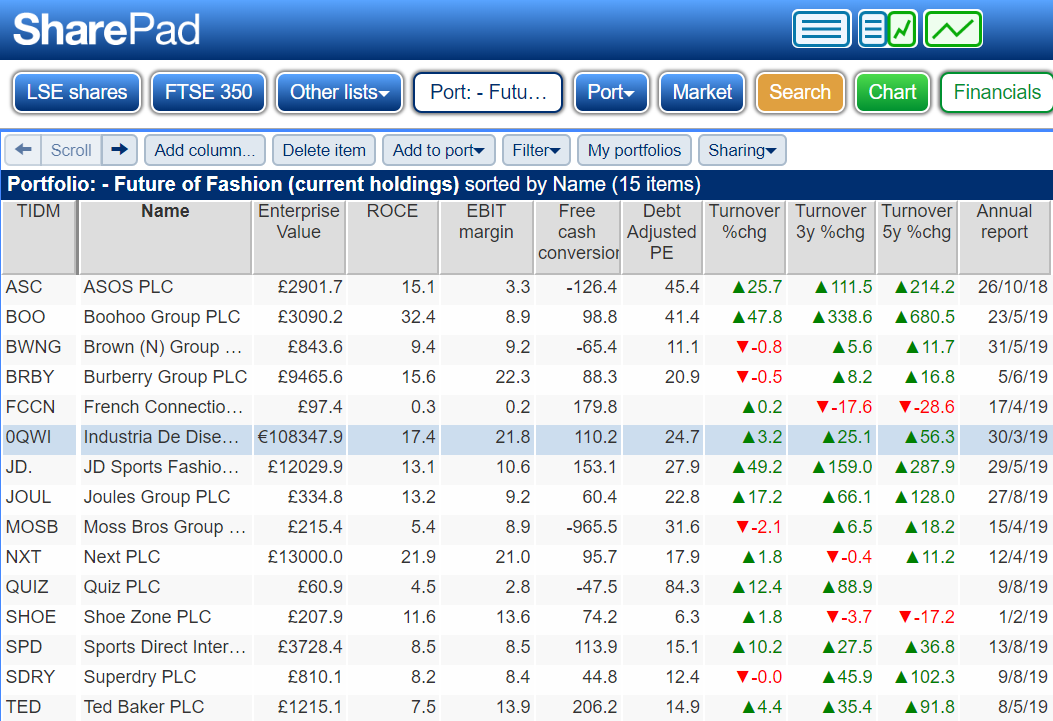Select the Ted Baker PLC row
This screenshot has height=721, width=1053.
526,707
